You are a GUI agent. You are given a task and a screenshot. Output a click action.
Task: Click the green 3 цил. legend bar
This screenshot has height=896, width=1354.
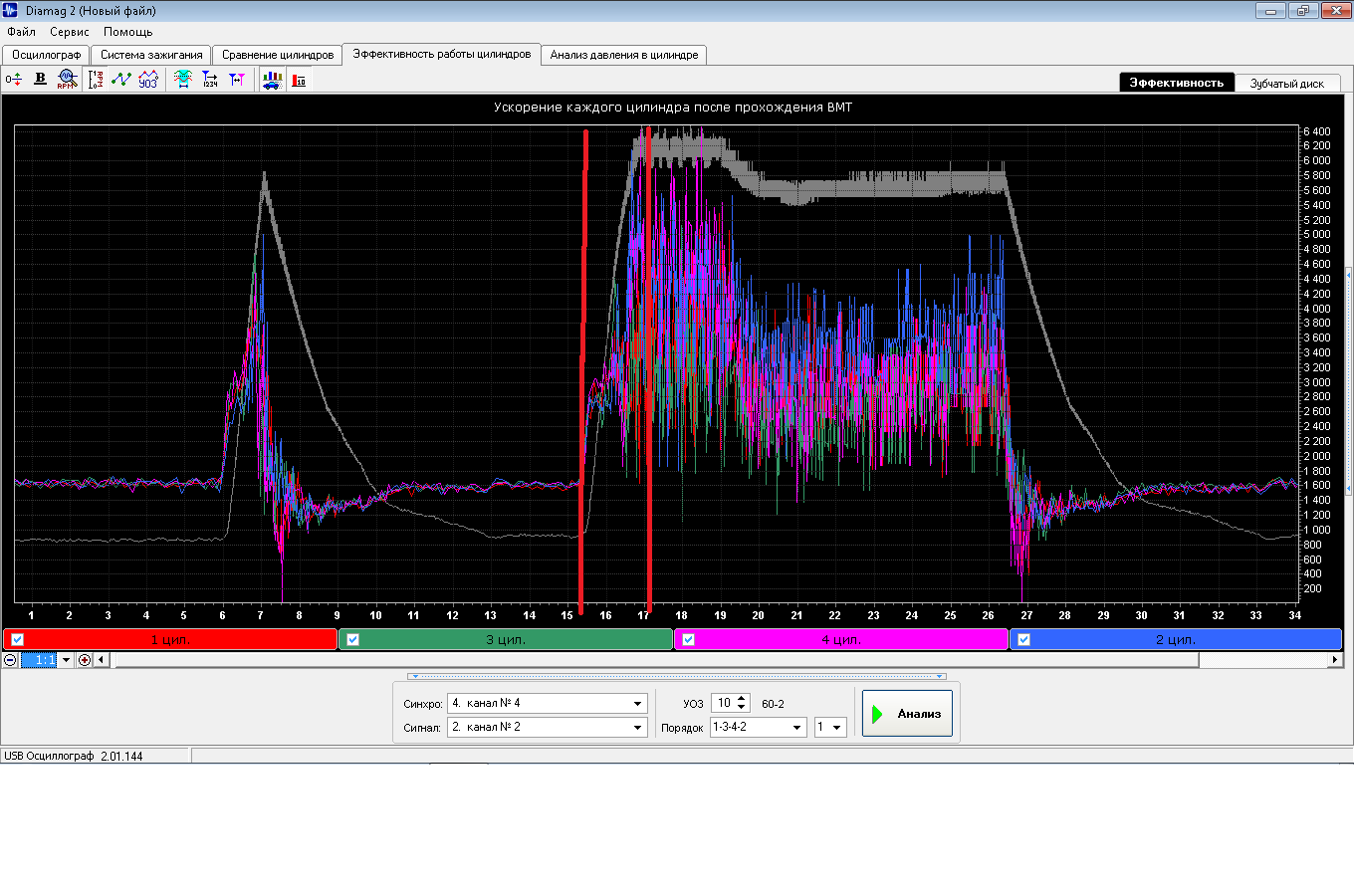506,640
